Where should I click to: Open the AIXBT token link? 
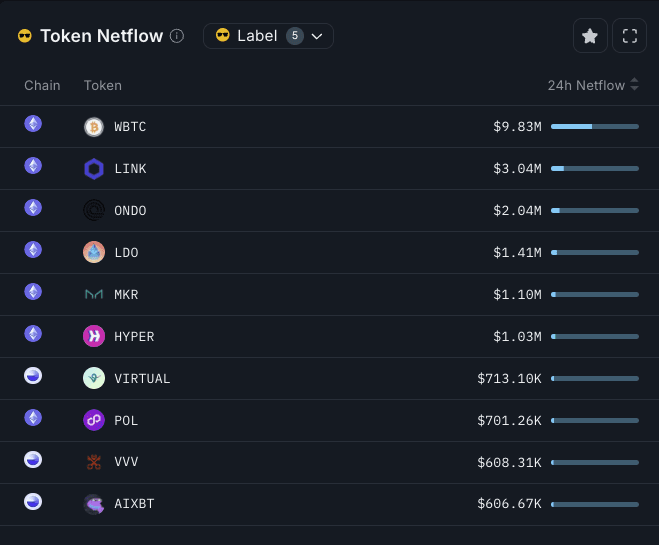point(134,505)
